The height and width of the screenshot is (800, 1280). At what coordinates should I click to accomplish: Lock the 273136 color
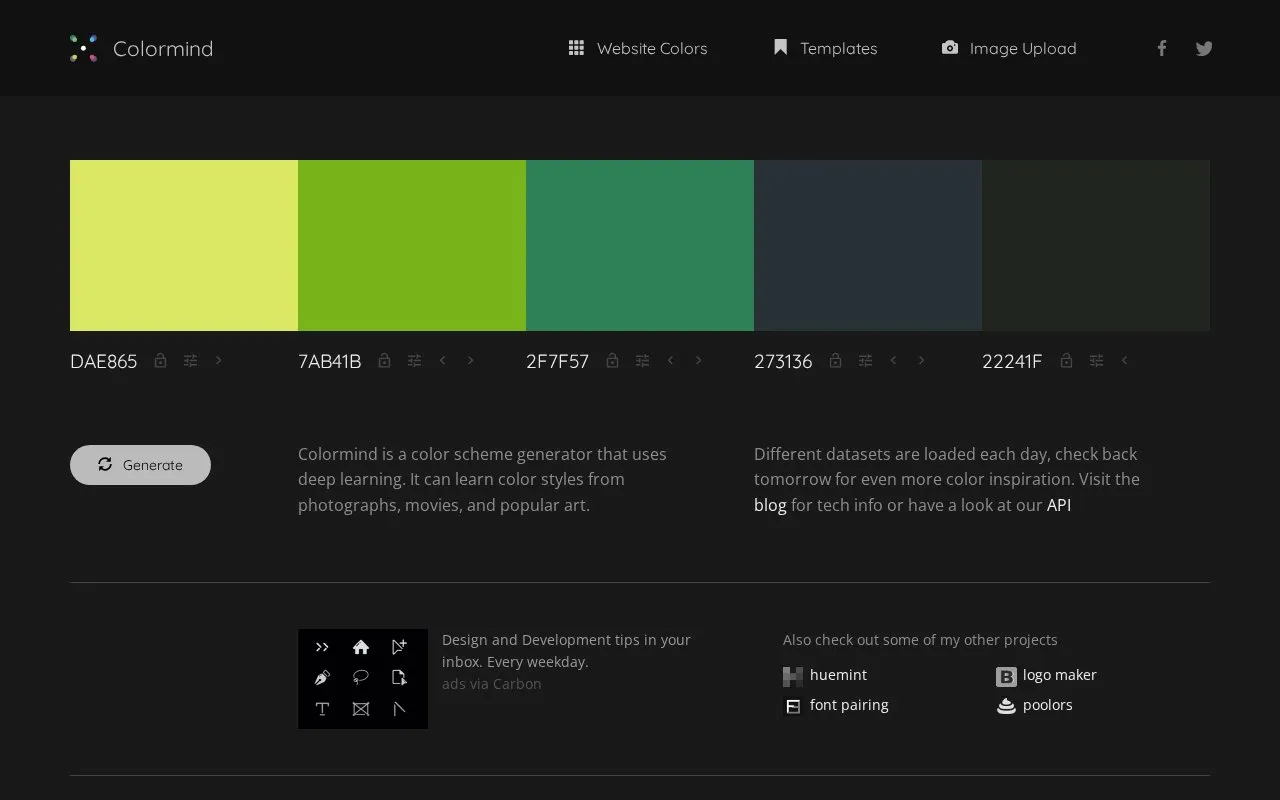835,360
